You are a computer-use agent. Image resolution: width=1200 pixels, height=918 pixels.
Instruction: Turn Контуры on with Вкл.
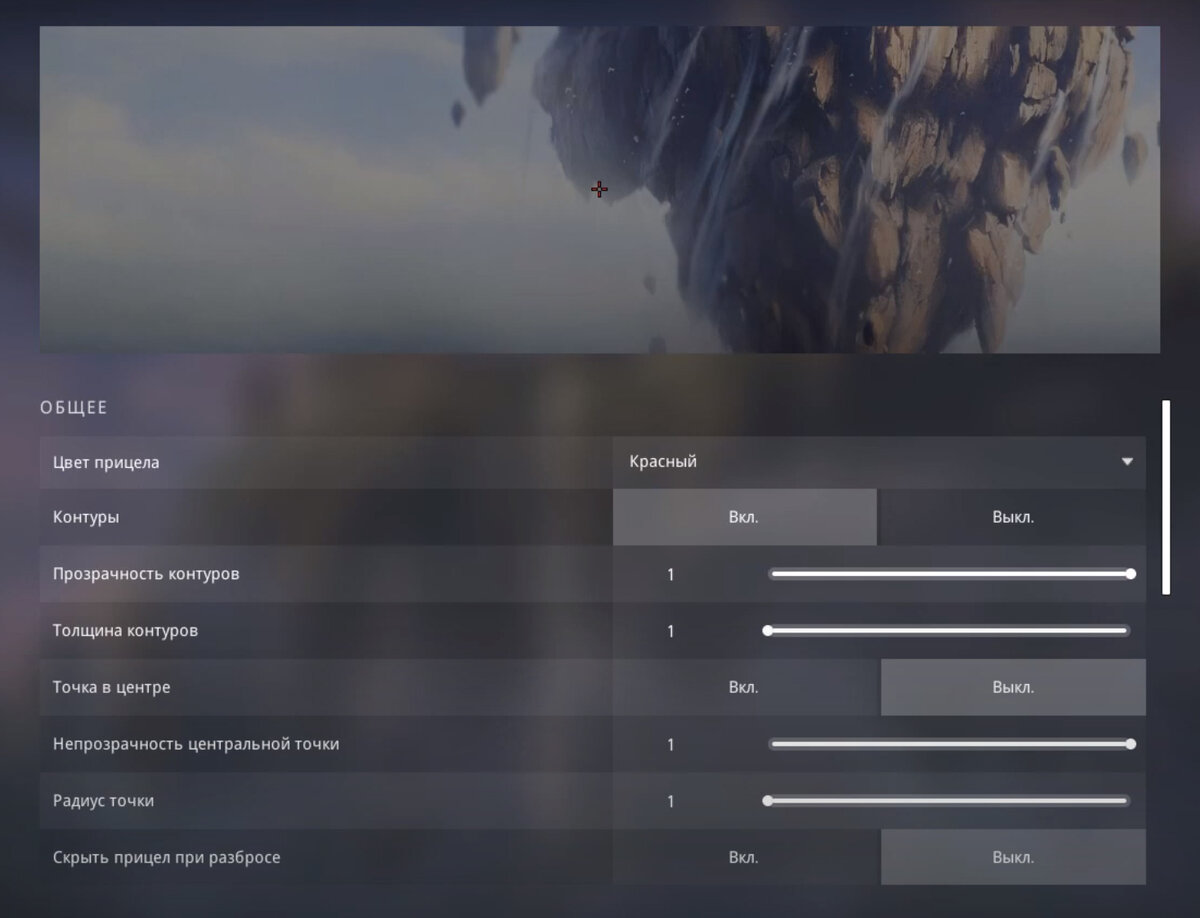(x=744, y=518)
